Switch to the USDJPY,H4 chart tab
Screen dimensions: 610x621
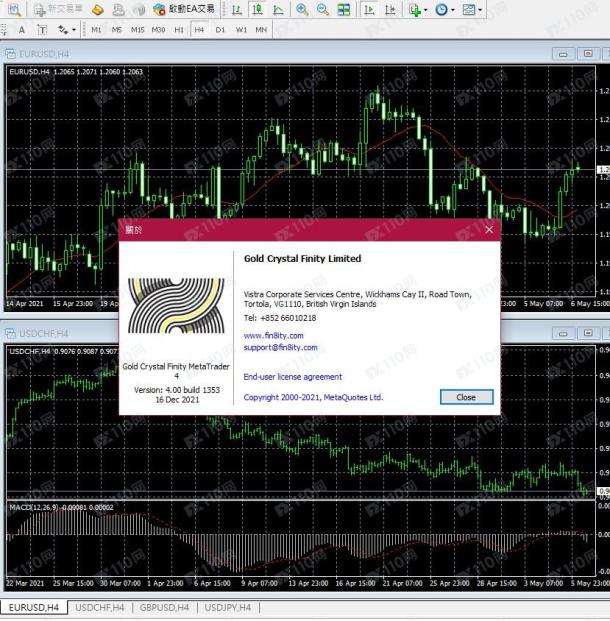click(x=228, y=608)
